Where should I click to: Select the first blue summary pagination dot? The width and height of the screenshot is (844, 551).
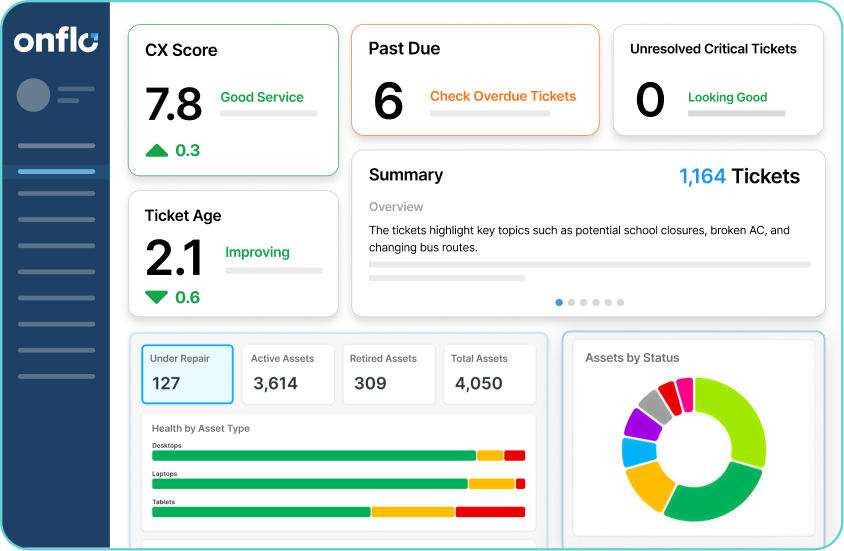[x=559, y=302]
